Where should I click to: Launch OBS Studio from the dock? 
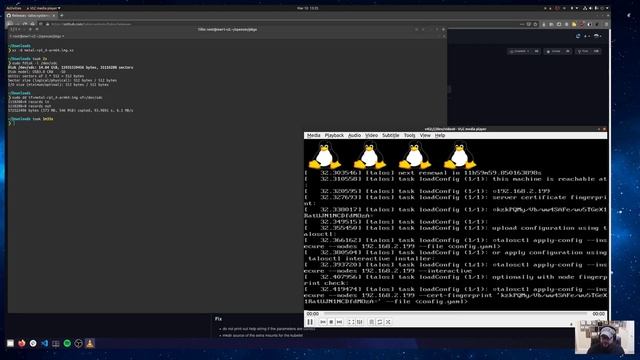point(78,343)
